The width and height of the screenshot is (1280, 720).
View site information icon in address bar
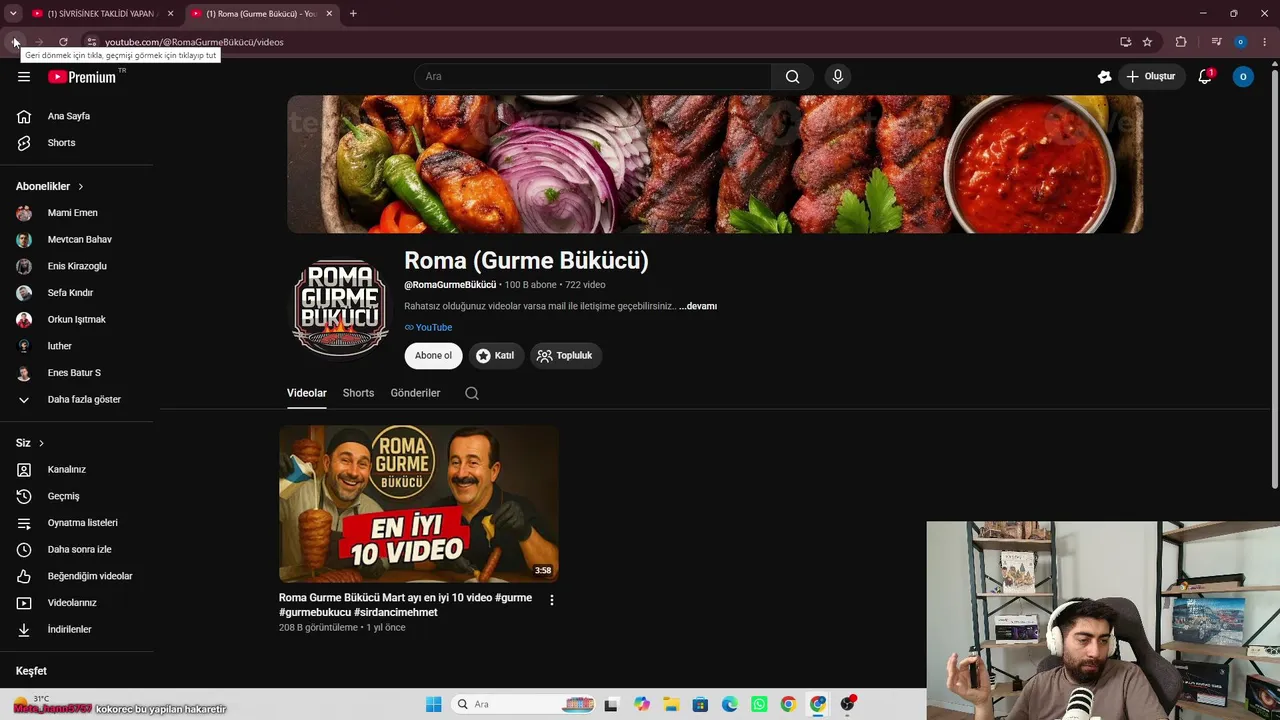(x=91, y=42)
